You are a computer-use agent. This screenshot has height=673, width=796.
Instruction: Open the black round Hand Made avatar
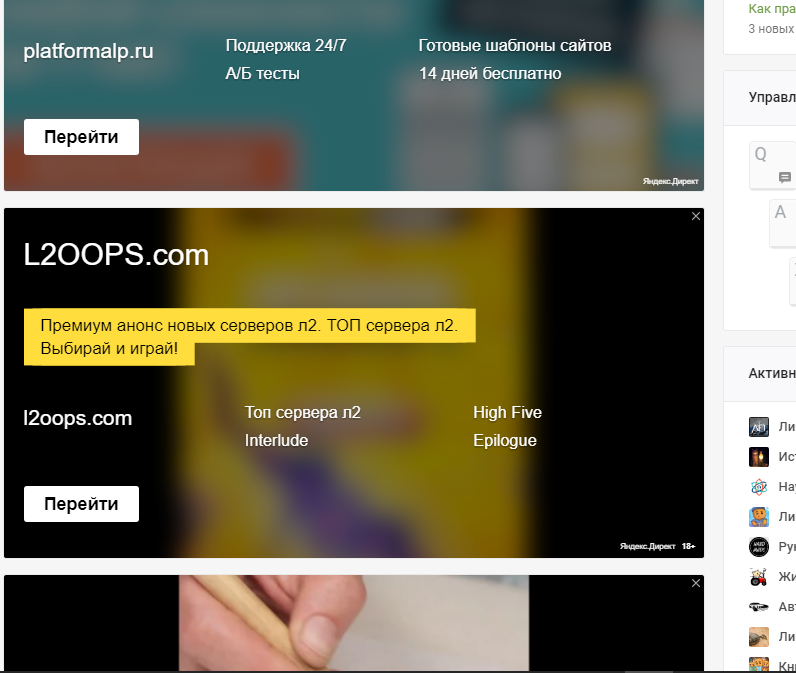pyautogui.click(x=759, y=547)
